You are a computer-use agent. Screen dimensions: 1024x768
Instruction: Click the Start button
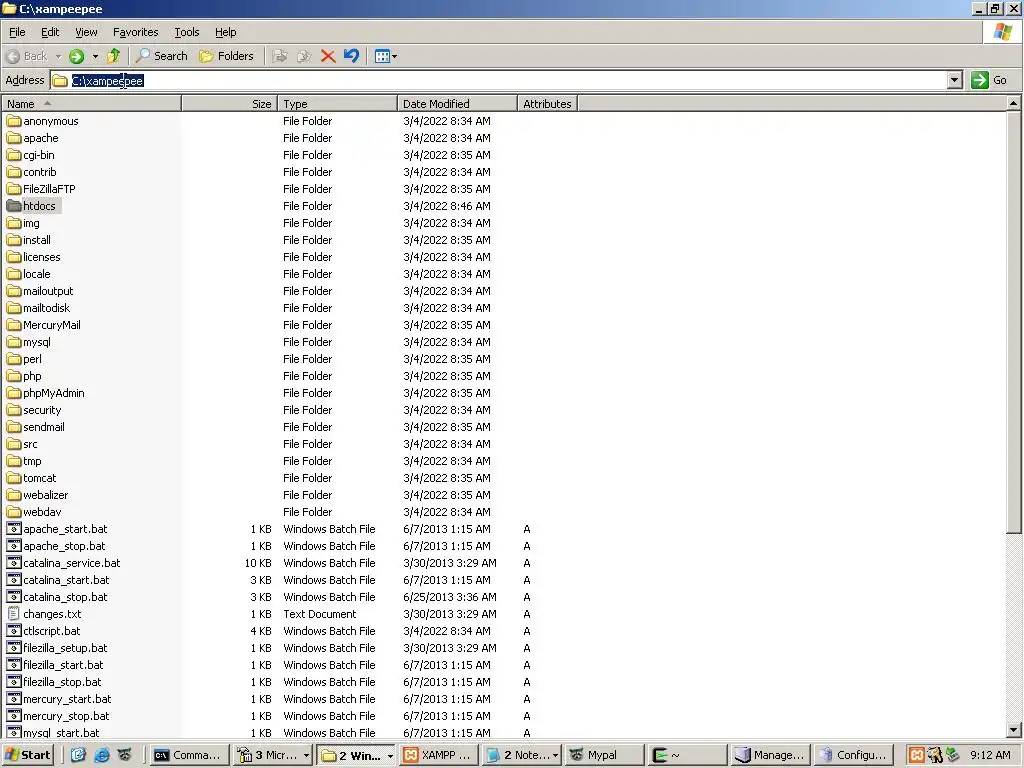pyautogui.click(x=27, y=755)
